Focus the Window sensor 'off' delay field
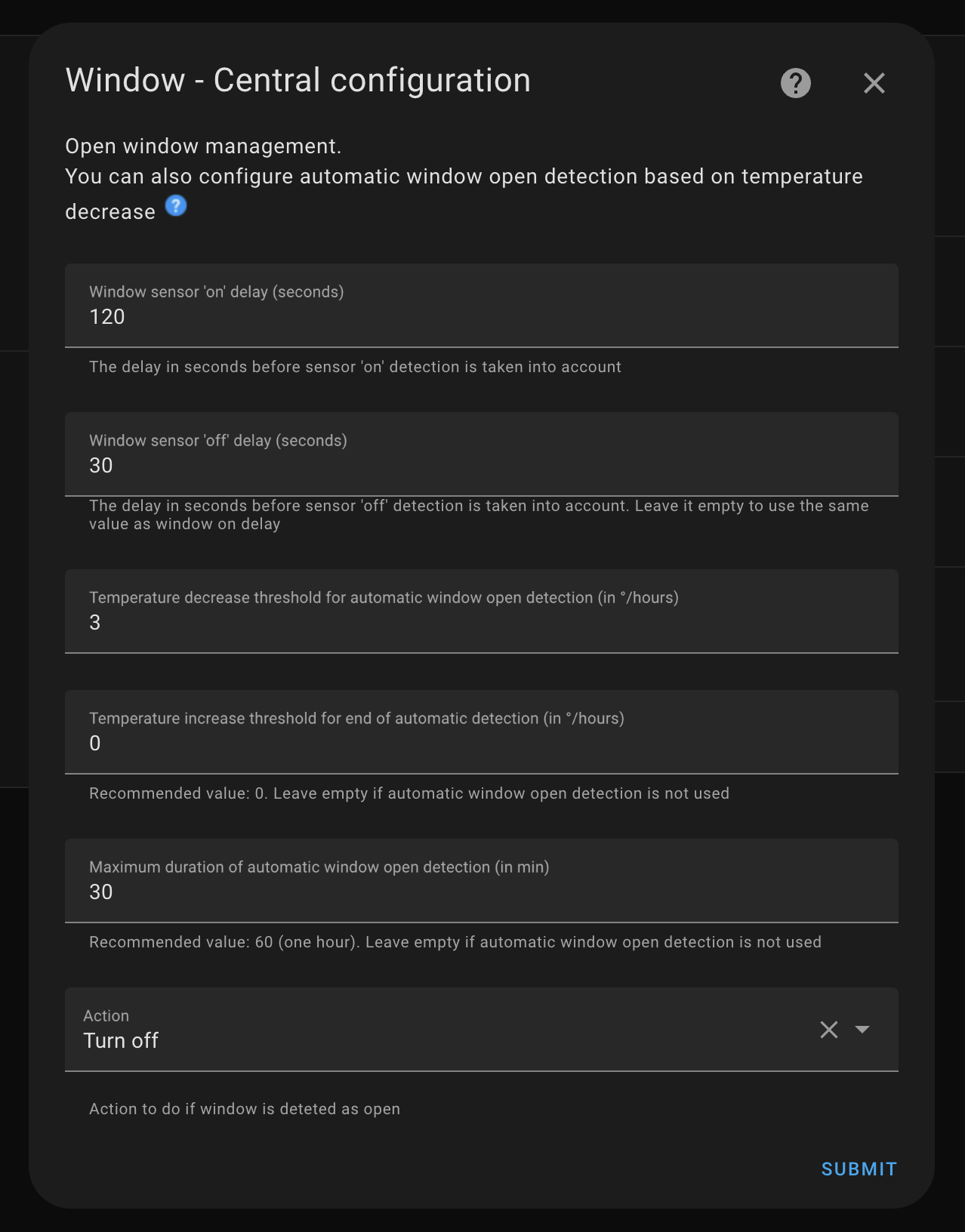The image size is (965, 1232). pos(482,454)
